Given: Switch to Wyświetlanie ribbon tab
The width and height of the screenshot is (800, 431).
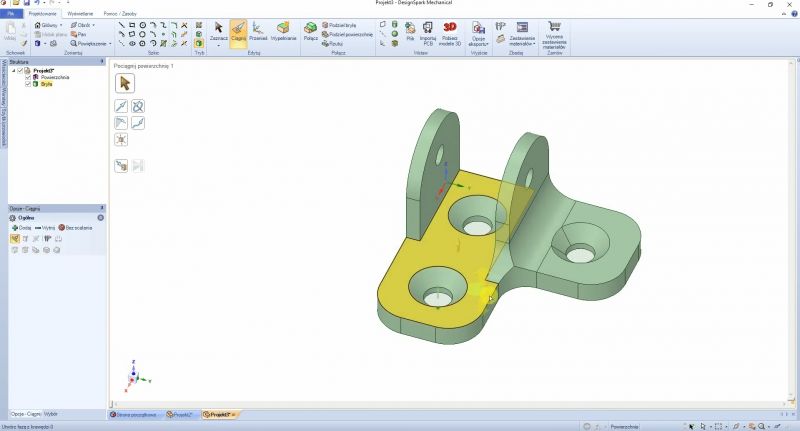Looking at the screenshot, I should [80, 14].
